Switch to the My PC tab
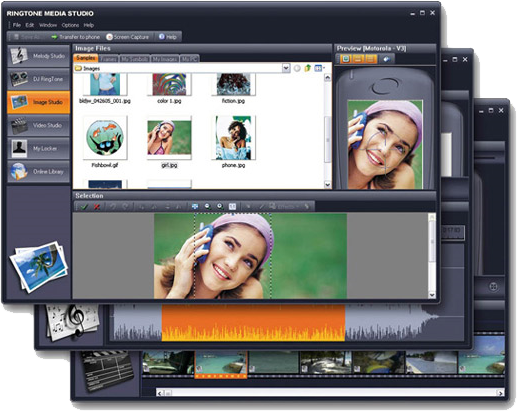Screen dimensions: 517x411 [x=189, y=59]
